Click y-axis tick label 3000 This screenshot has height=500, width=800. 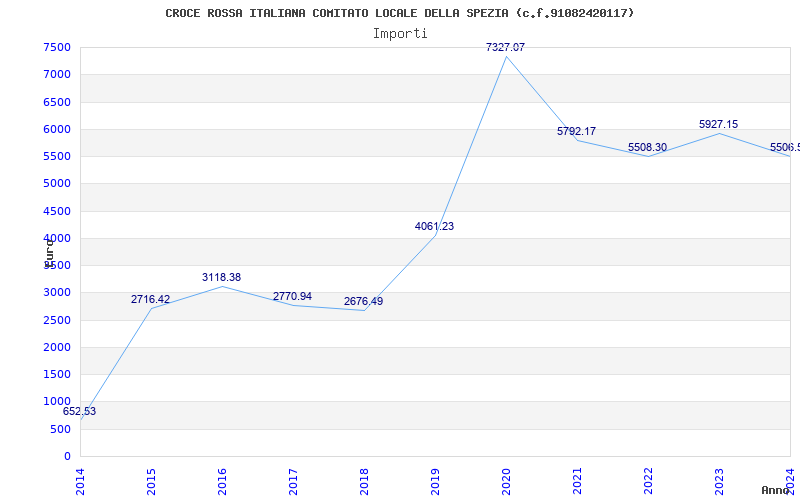coord(57,292)
